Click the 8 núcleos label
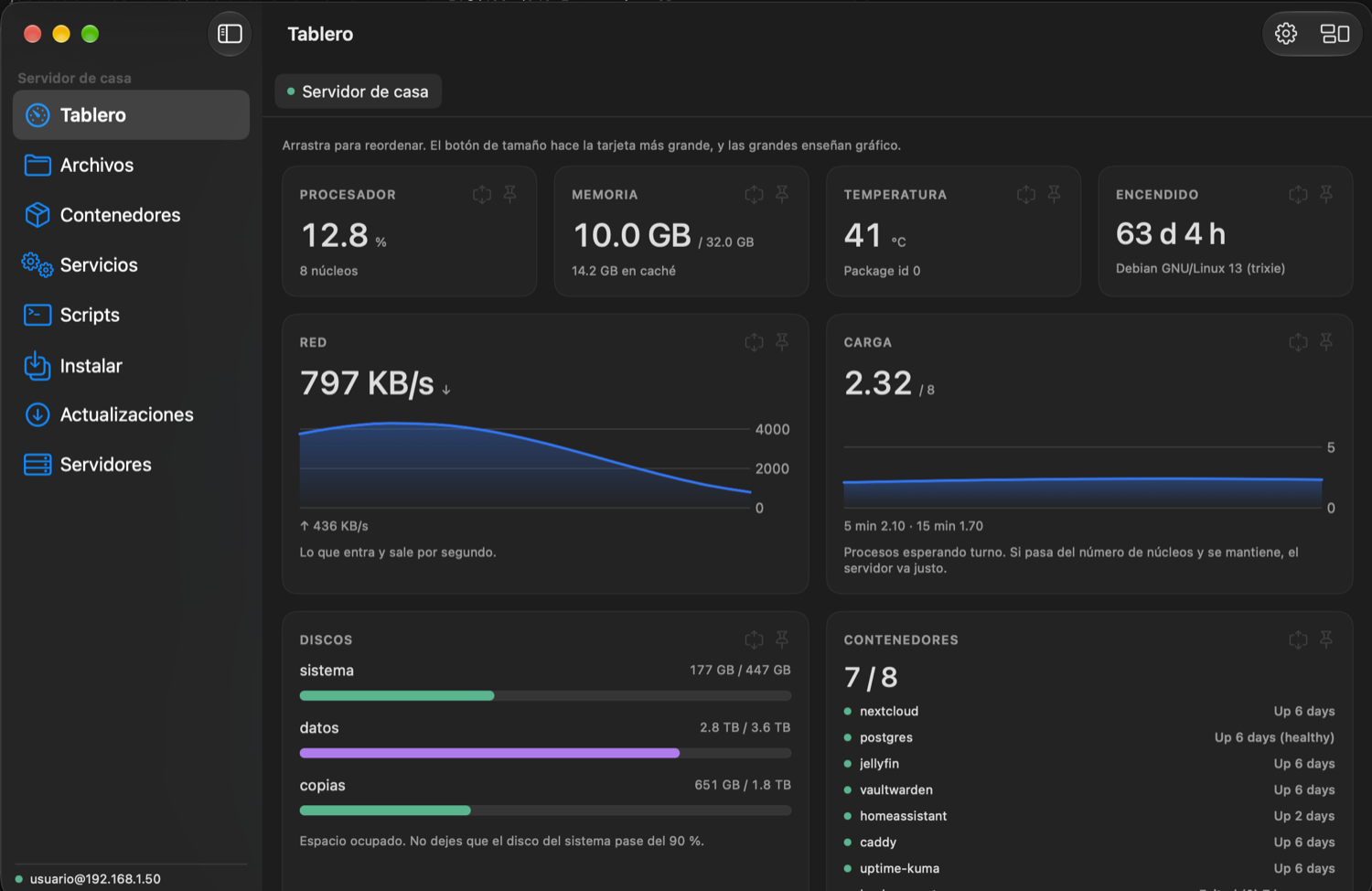 329,271
